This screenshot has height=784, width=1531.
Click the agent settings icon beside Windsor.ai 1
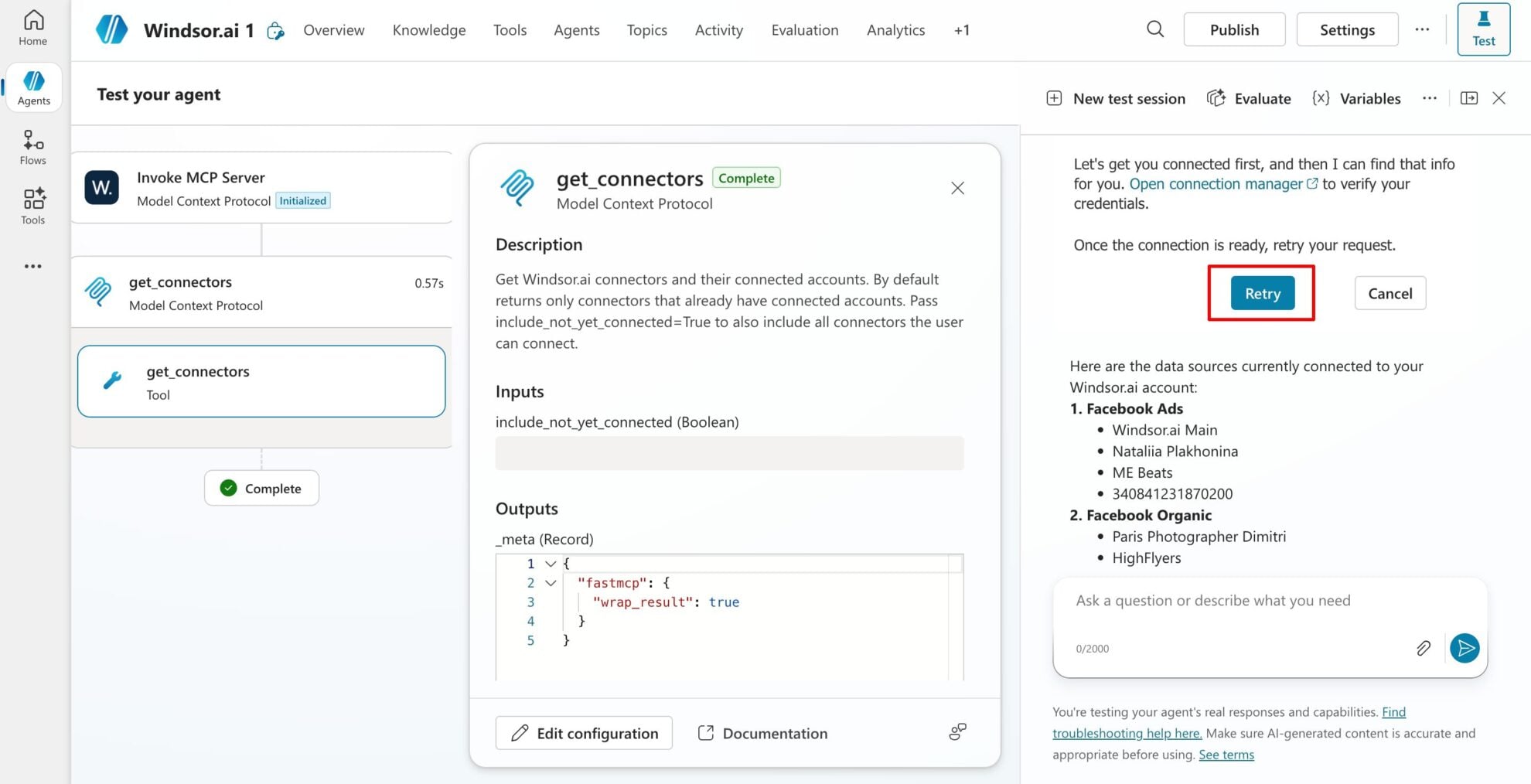[275, 31]
